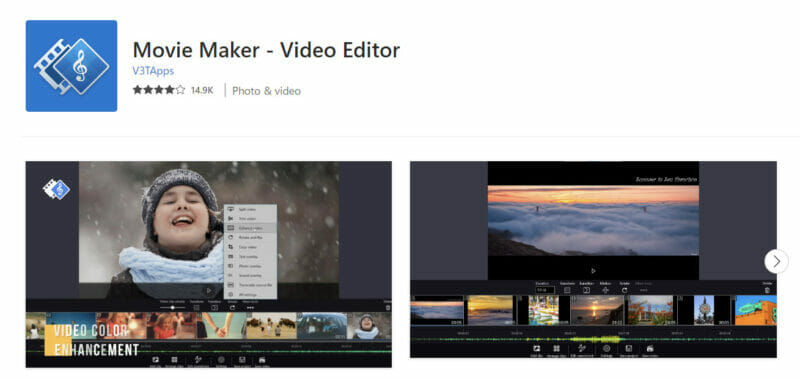Open the Photo & video category link
800x378 pixels.
[266, 91]
